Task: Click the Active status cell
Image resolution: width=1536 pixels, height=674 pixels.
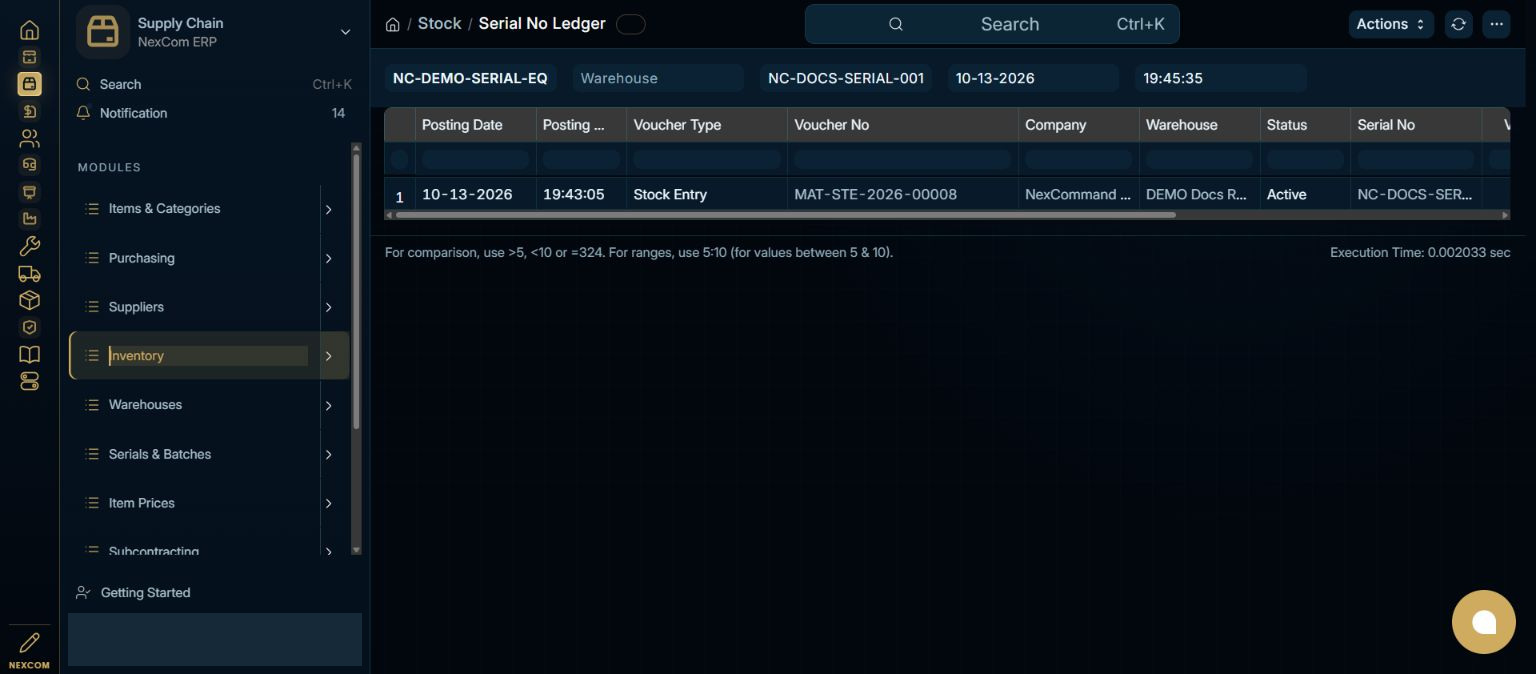Action: (1305, 194)
